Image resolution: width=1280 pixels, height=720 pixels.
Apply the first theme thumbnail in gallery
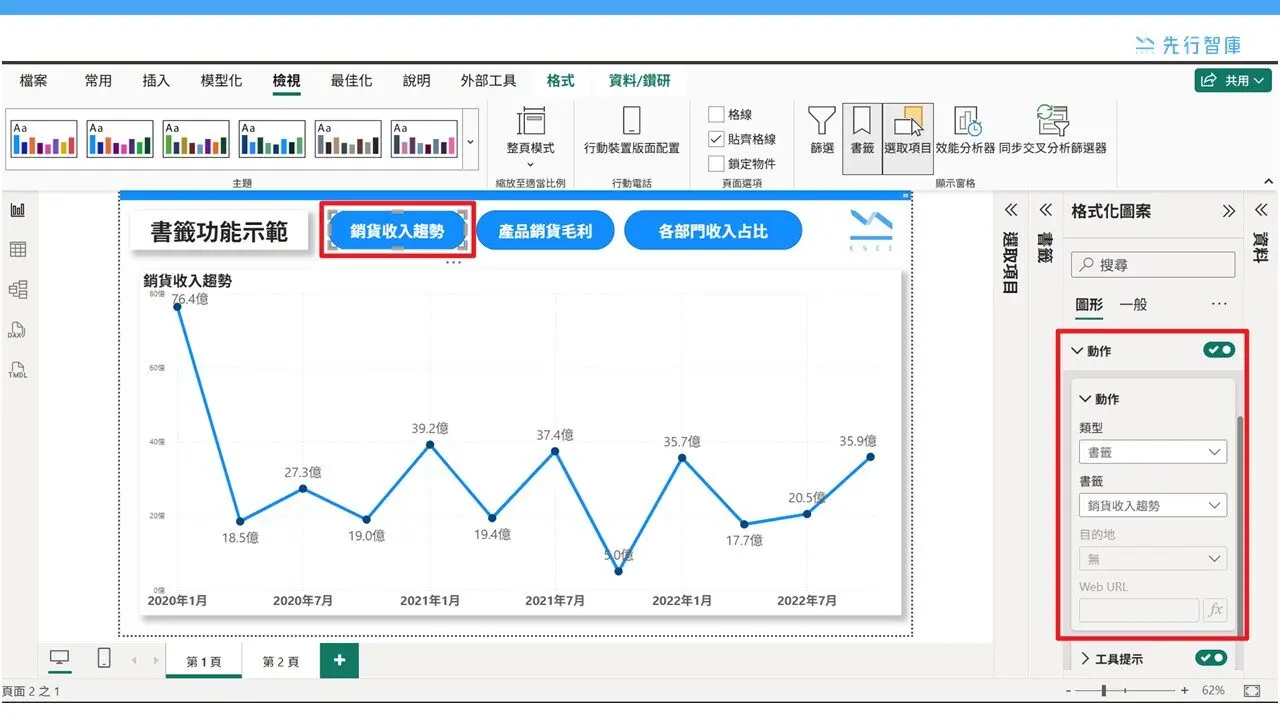click(x=44, y=139)
